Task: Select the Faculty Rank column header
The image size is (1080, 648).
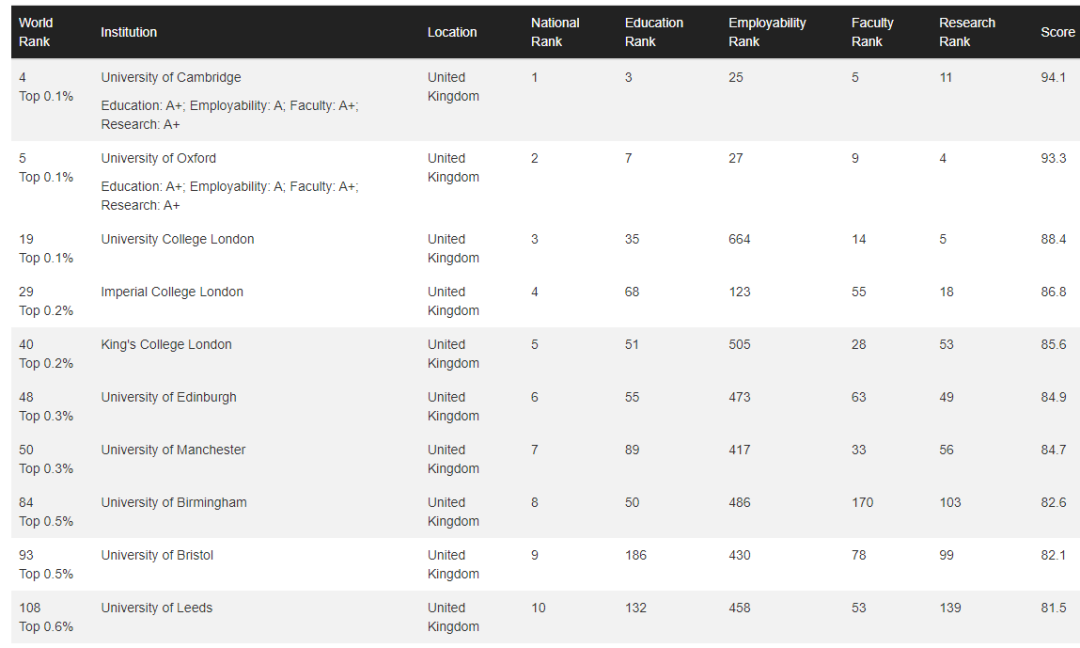Action: point(872,32)
